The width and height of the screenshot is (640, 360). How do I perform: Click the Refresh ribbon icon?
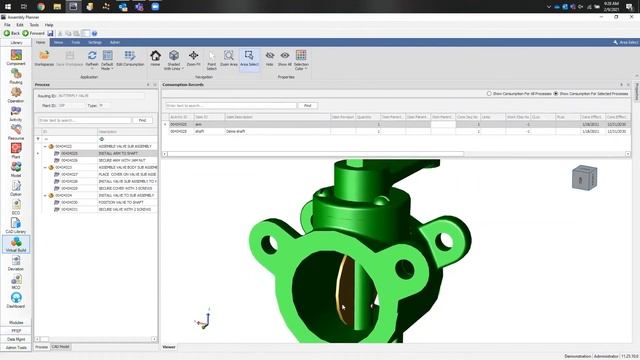click(92, 58)
